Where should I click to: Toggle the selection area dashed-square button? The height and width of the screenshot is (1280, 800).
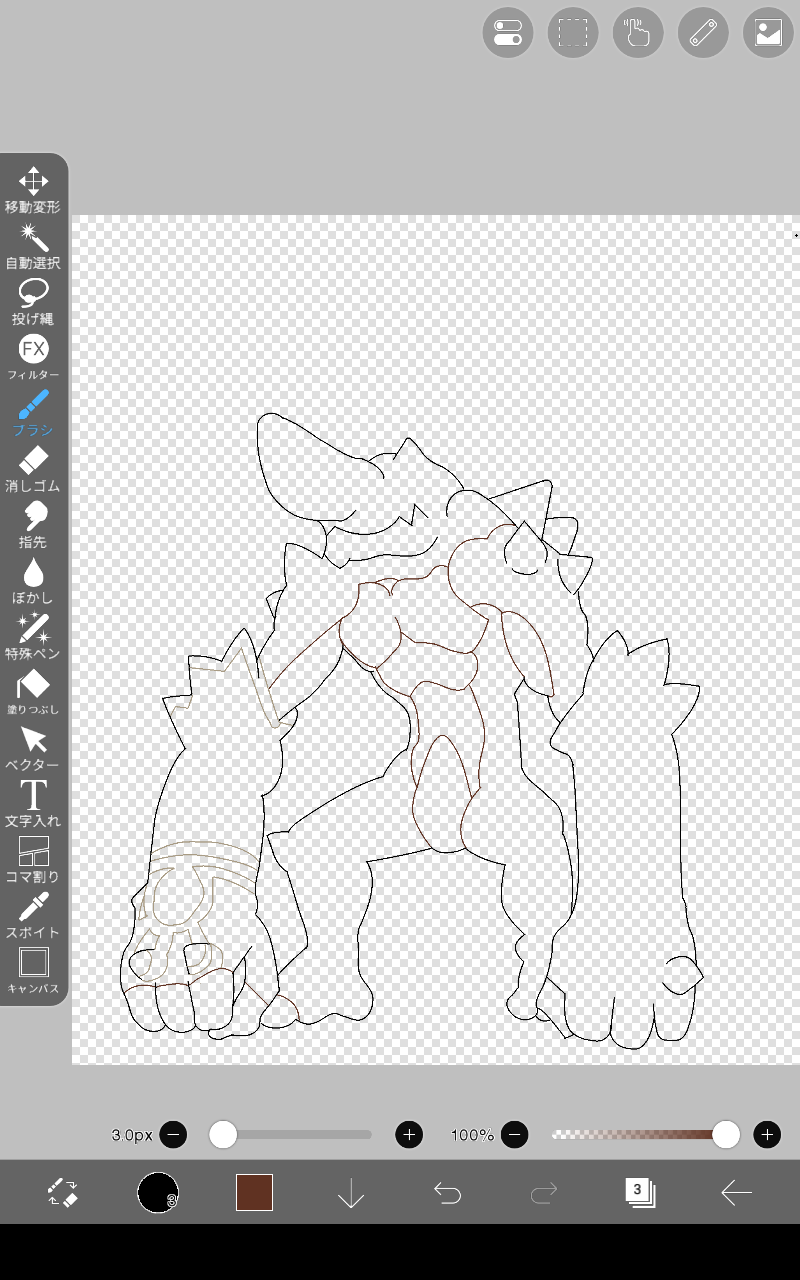(x=573, y=33)
